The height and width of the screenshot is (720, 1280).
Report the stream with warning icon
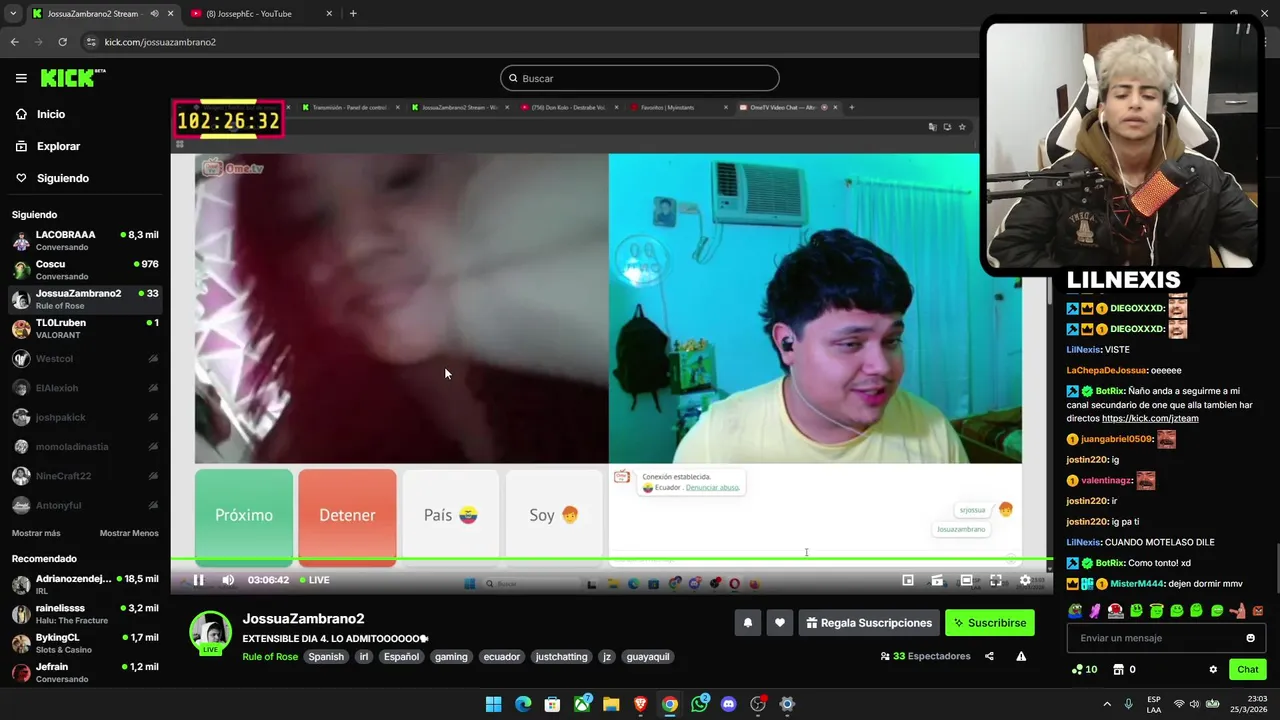pyautogui.click(x=1021, y=656)
